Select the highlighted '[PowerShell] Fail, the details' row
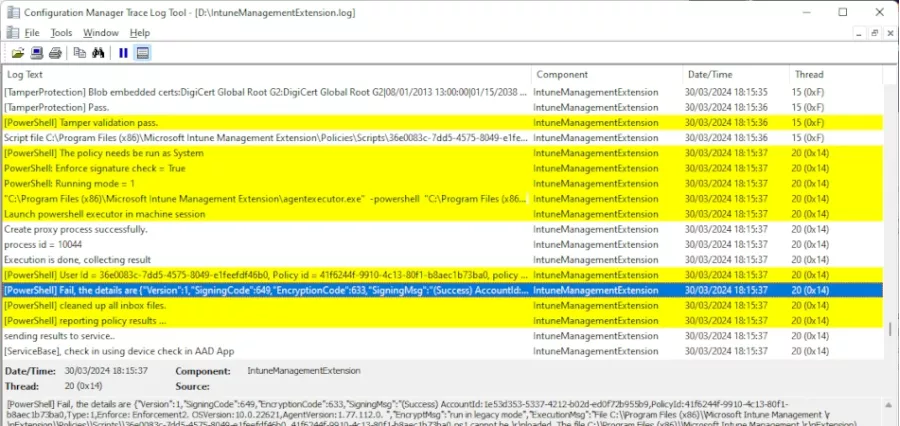Image resolution: width=900 pixels, height=426 pixels. 265,290
